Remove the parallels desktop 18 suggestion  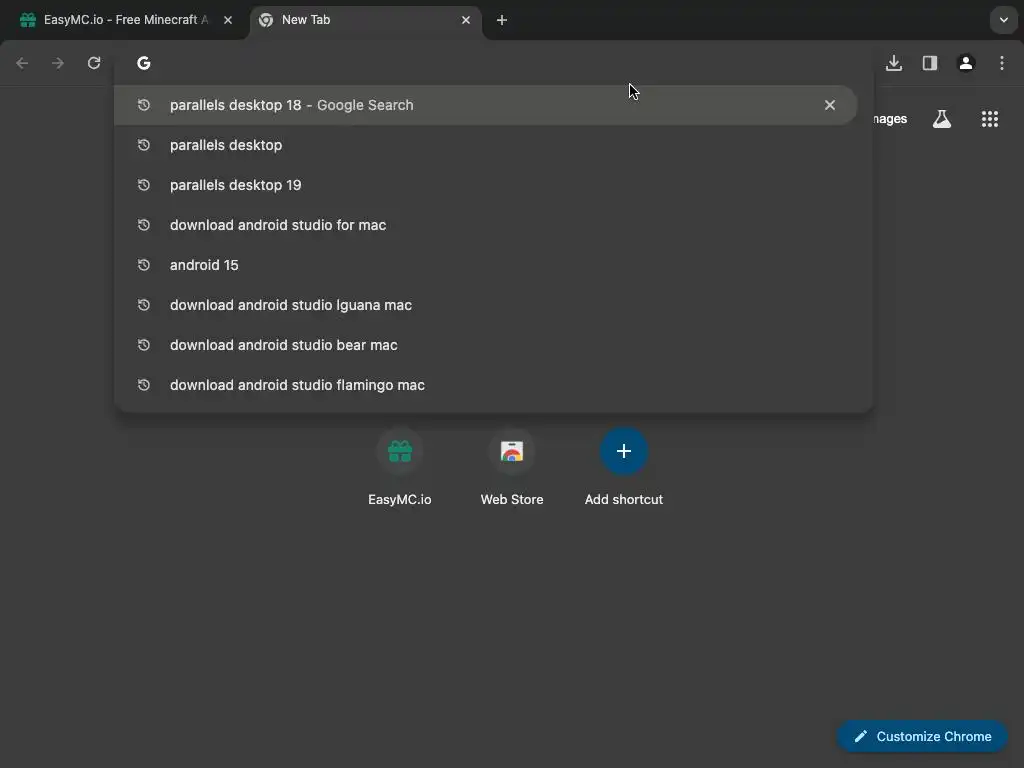coord(830,105)
